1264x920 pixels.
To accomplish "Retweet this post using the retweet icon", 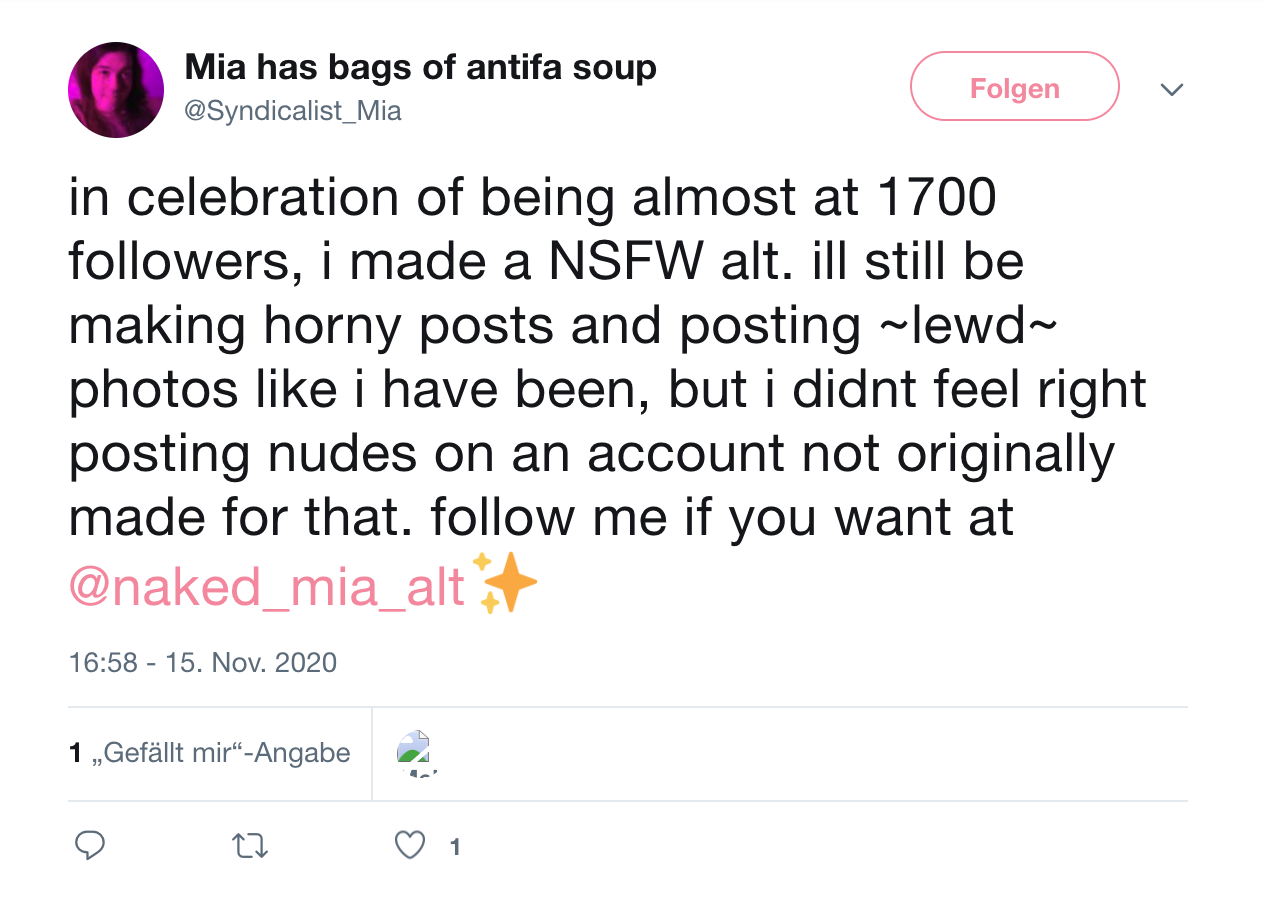I will pyautogui.click(x=250, y=846).
